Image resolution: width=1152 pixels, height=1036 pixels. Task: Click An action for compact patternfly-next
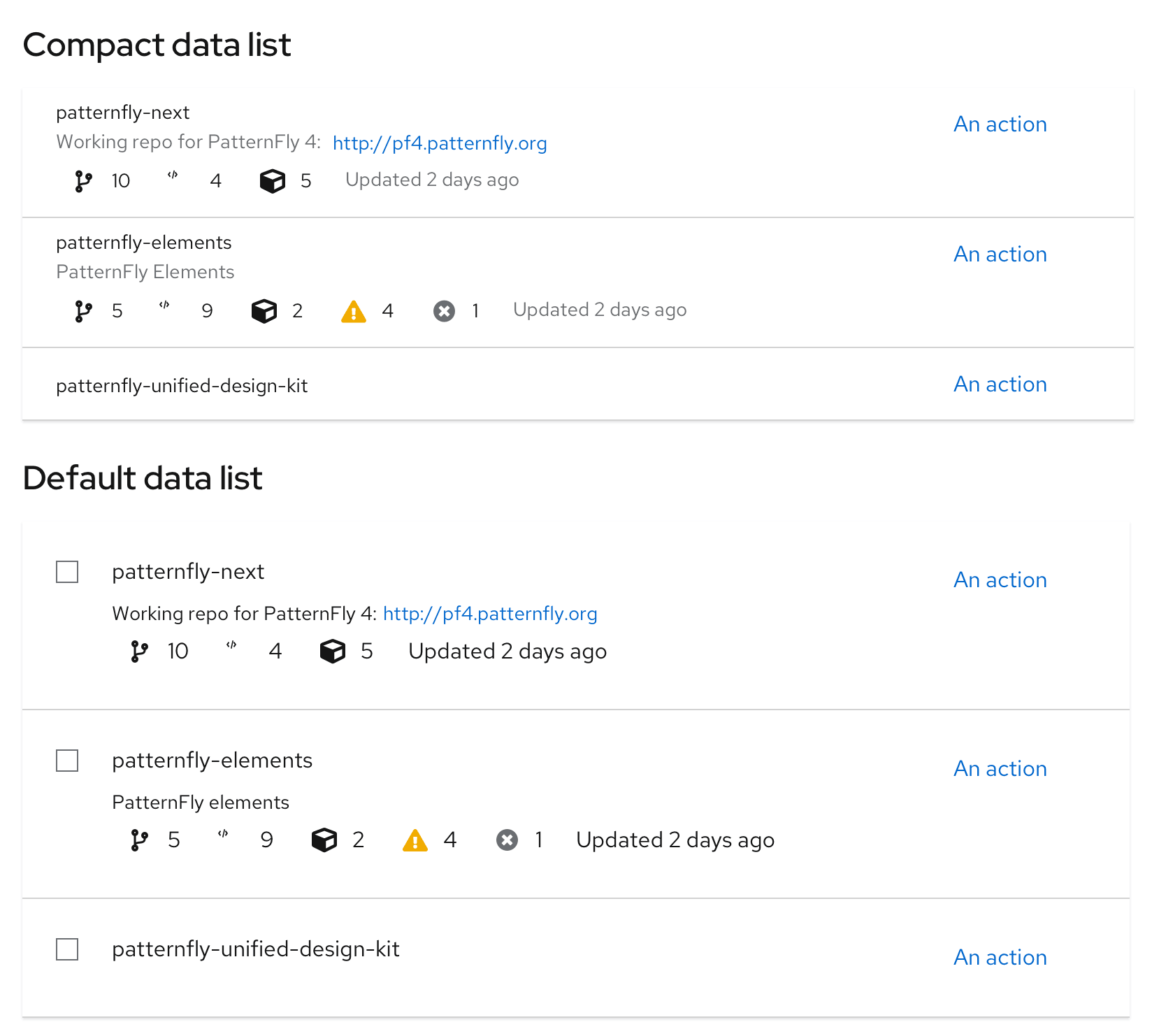point(1000,124)
